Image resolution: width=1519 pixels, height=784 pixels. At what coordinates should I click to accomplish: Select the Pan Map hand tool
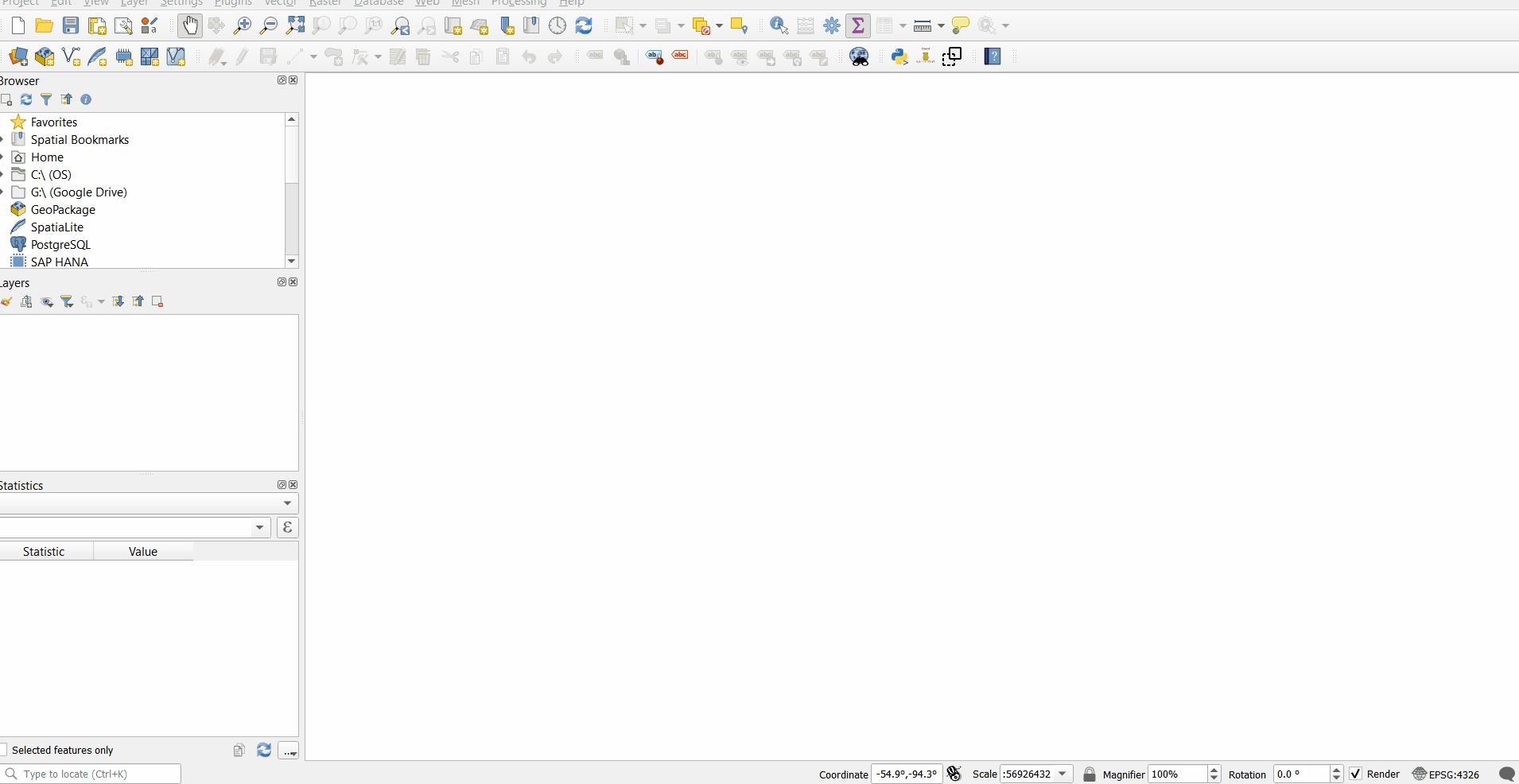pos(190,26)
